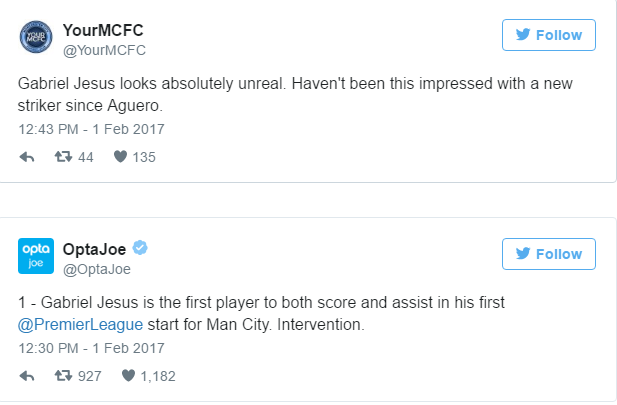617x405 pixels.
Task: Follow the YourMCFC account
Action: 549,35
